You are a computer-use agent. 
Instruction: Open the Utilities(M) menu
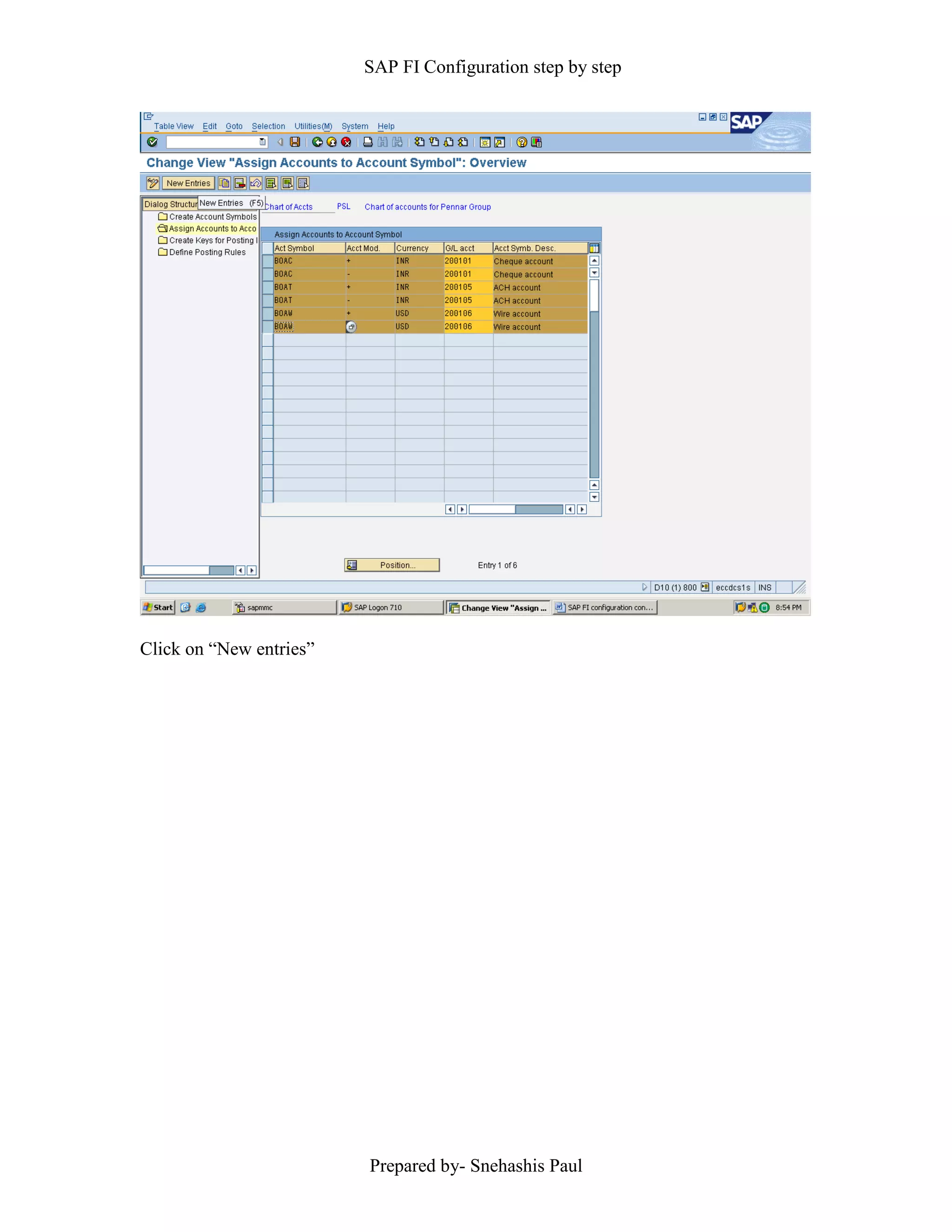pyautogui.click(x=313, y=126)
